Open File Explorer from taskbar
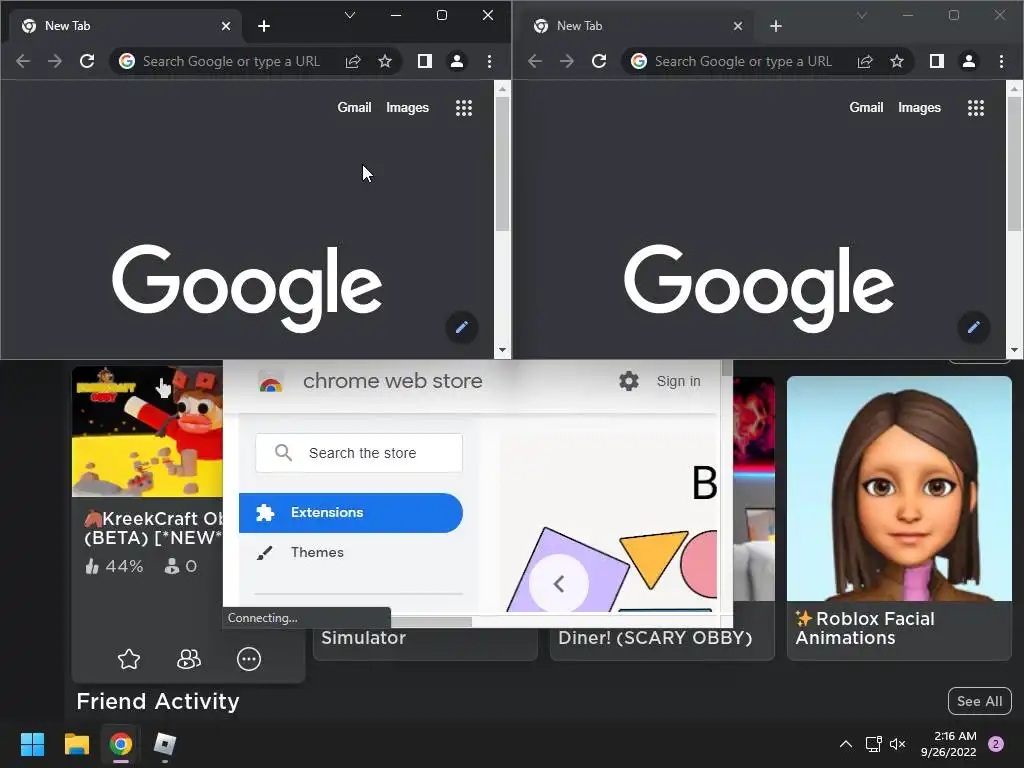Screen dimensions: 1024x768 (x=76, y=744)
